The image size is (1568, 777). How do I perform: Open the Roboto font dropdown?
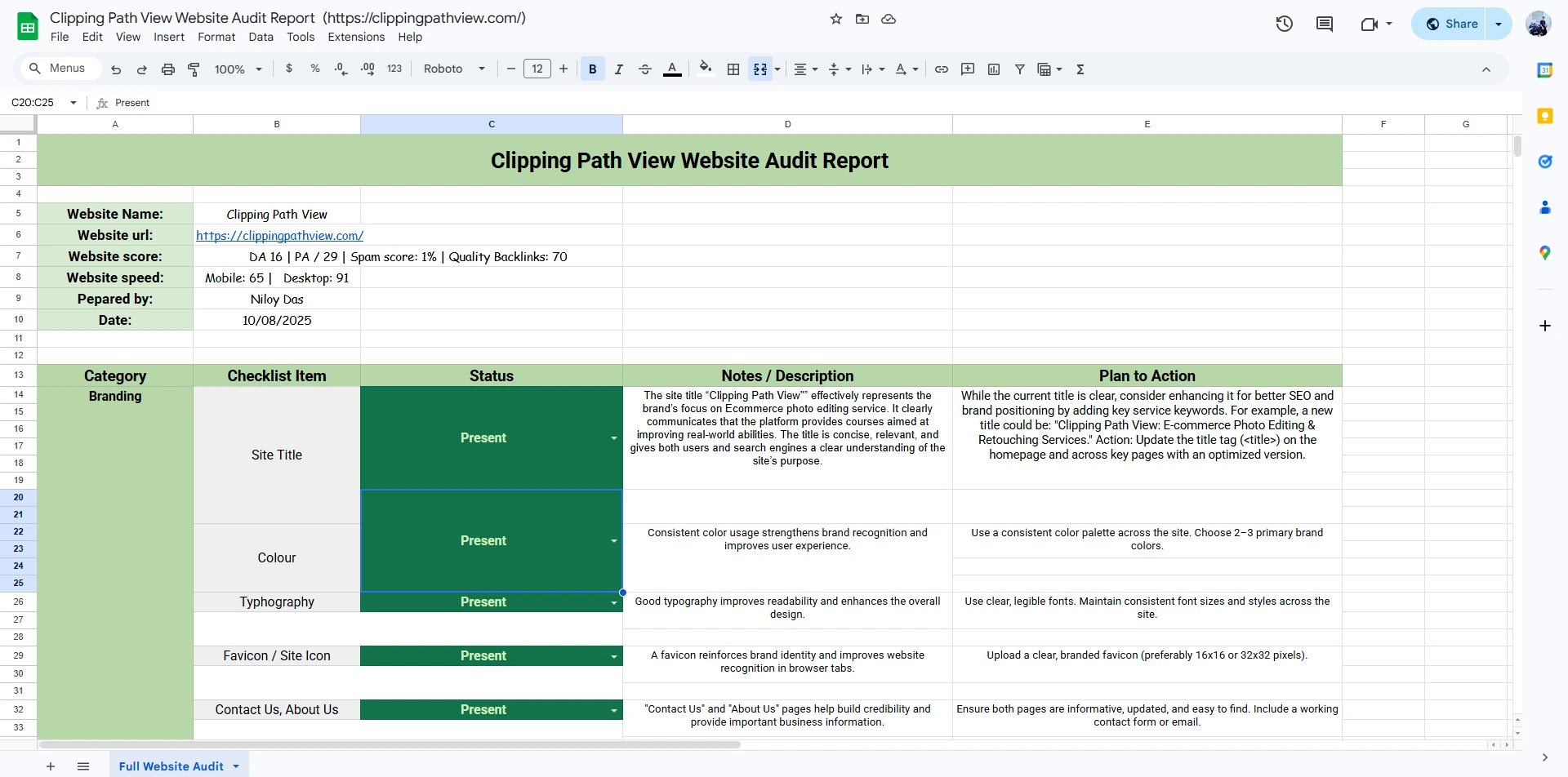point(454,69)
